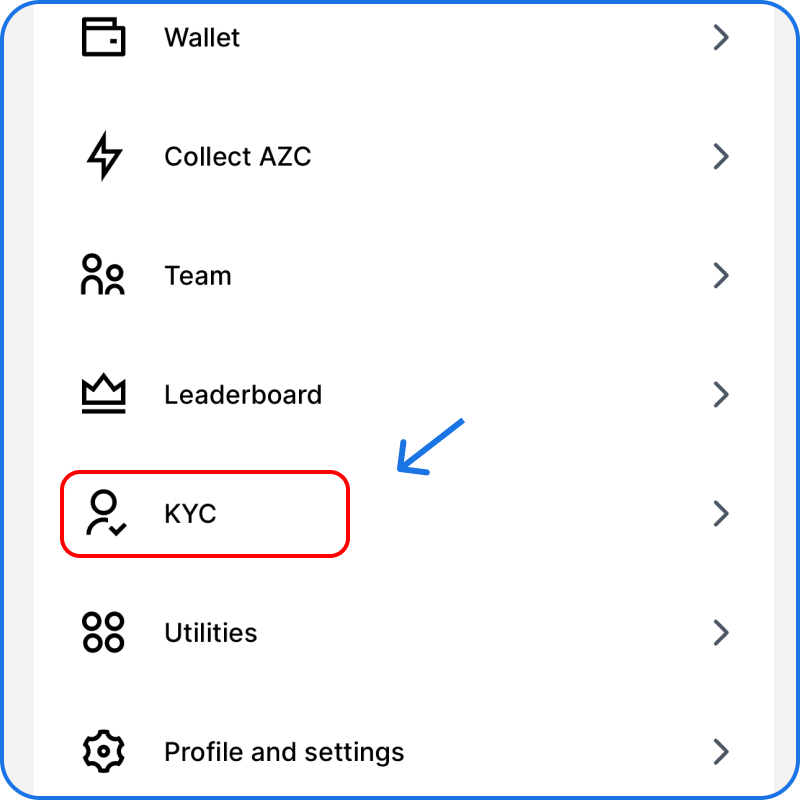Click the four-circles Utilities icon
Screen dimensions: 800x800
[103, 633]
